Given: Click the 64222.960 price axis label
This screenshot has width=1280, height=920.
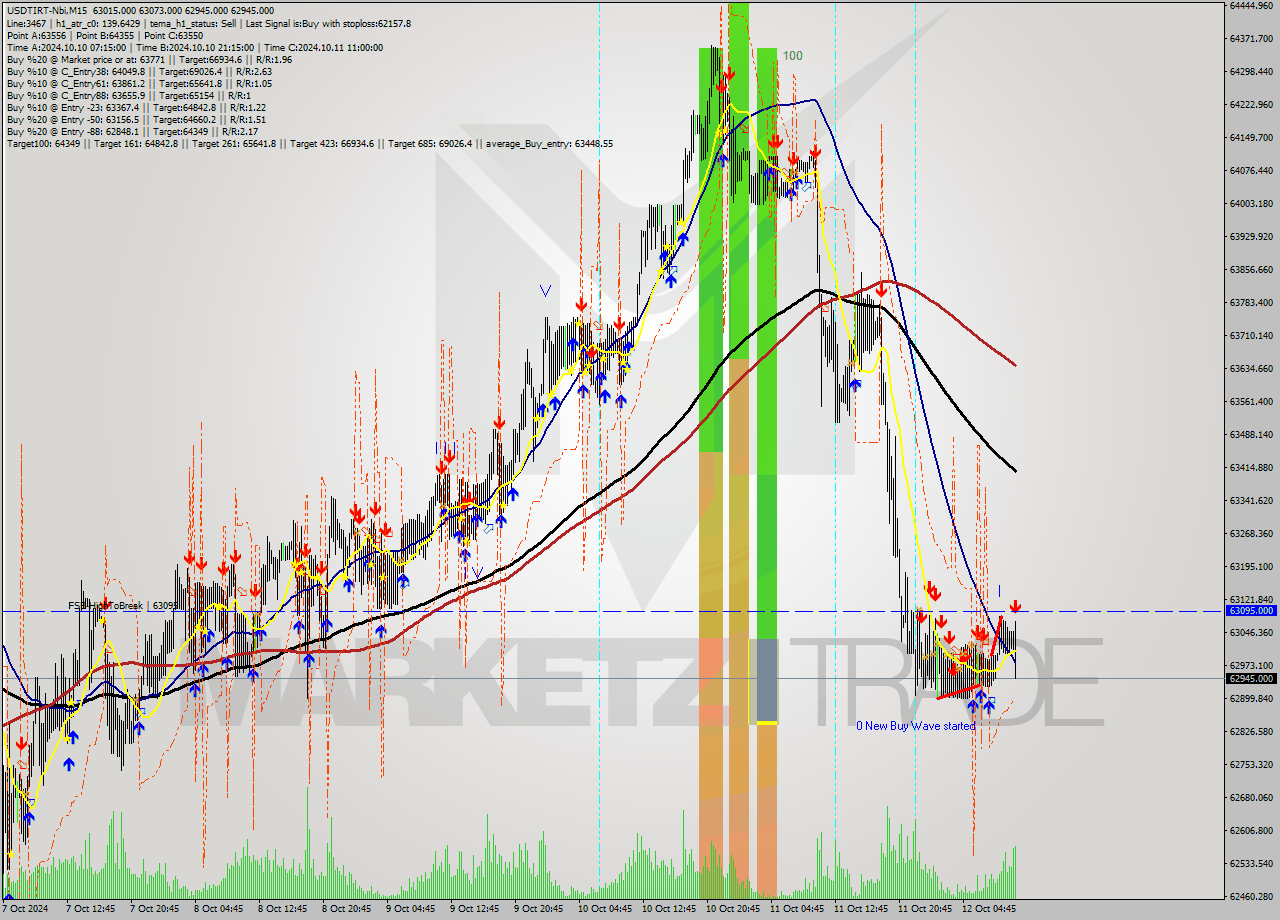Looking at the screenshot, I should [1251, 104].
